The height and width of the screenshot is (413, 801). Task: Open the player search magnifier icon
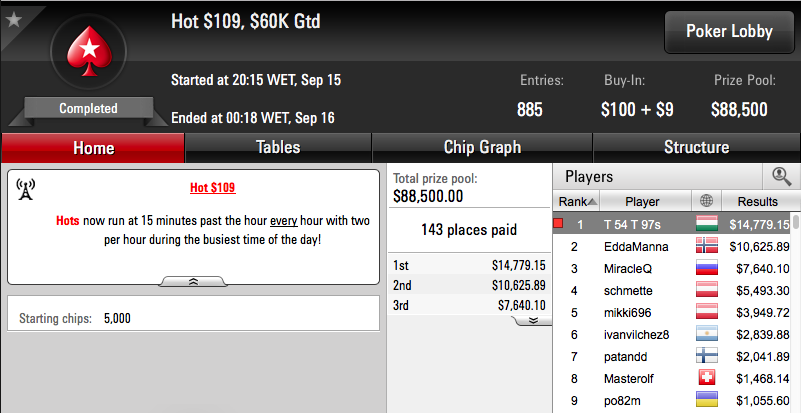coord(782,177)
